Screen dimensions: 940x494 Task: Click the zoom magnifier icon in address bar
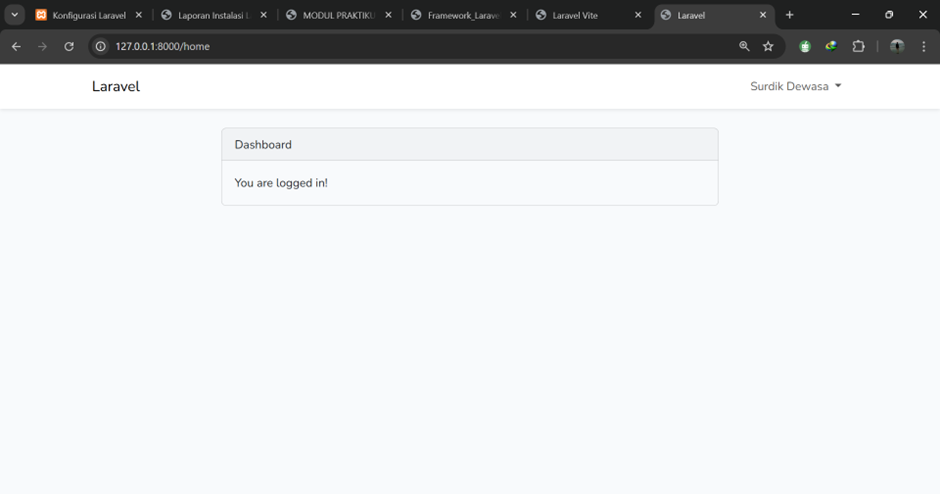pyautogui.click(x=744, y=46)
